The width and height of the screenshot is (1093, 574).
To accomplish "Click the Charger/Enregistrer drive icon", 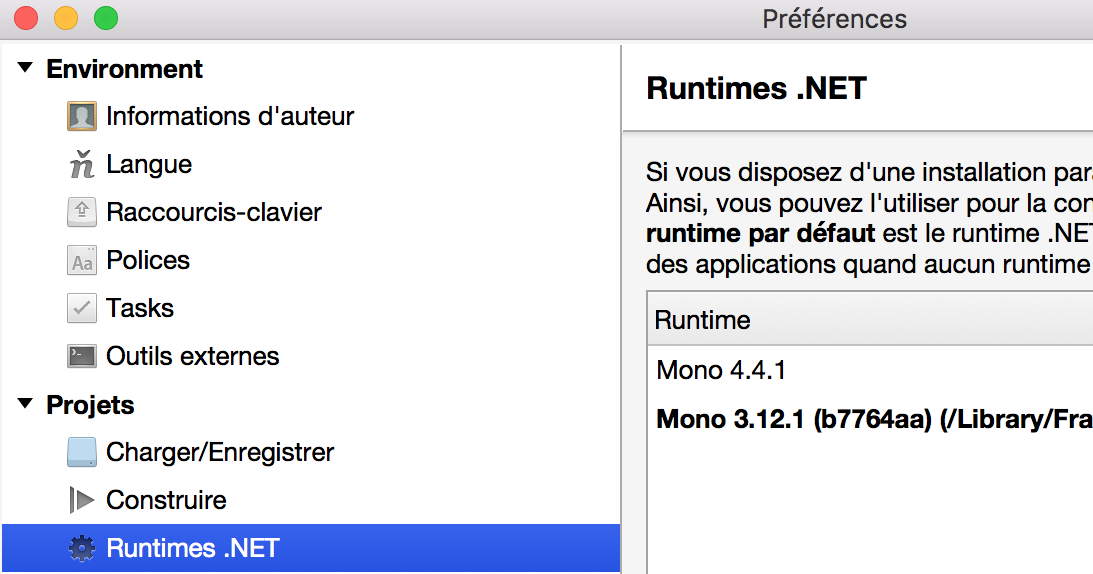I will pos(82,452).
